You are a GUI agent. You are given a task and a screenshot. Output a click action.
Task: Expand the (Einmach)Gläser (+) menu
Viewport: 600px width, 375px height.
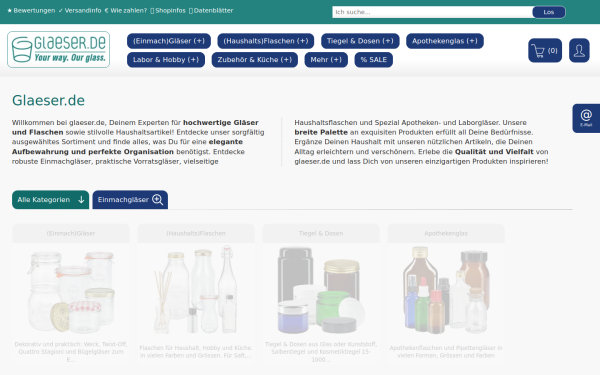pyautogui.click(x=169, y=41)
